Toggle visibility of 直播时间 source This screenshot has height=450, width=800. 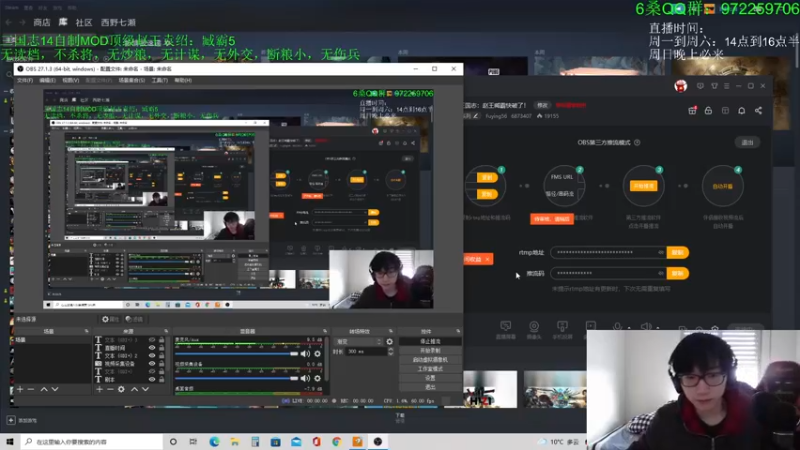(152, 347)
